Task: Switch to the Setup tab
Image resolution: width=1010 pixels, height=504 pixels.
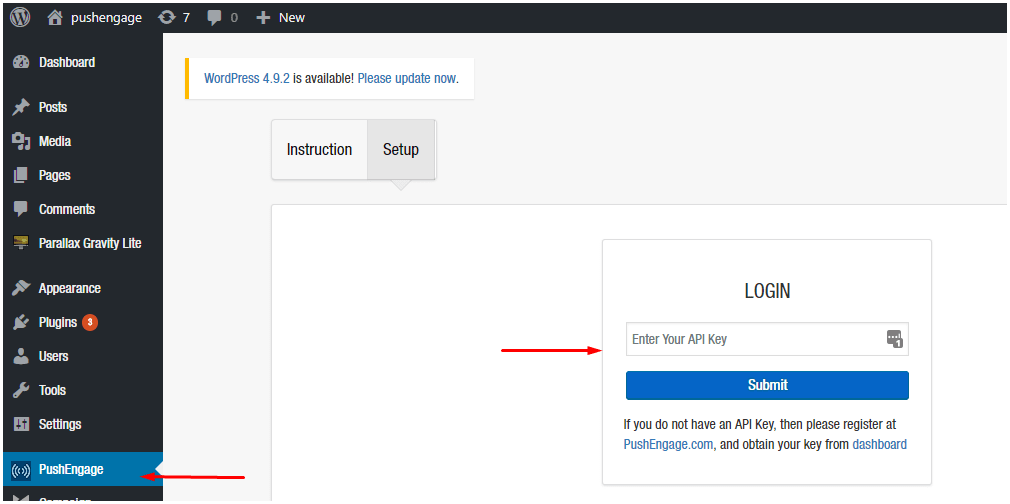Action: 401,150
